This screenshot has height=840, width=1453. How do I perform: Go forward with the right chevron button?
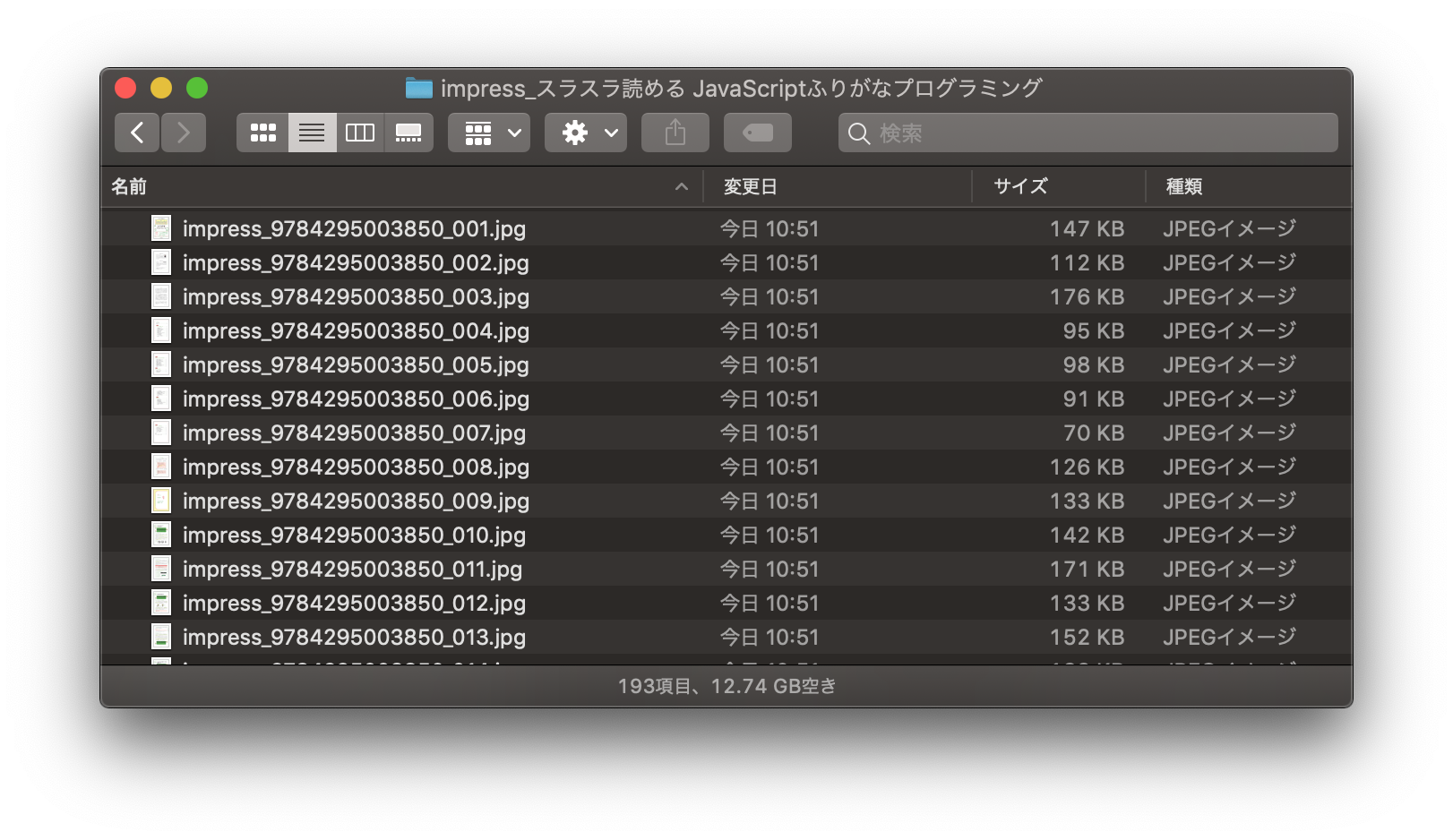(184, 133)
